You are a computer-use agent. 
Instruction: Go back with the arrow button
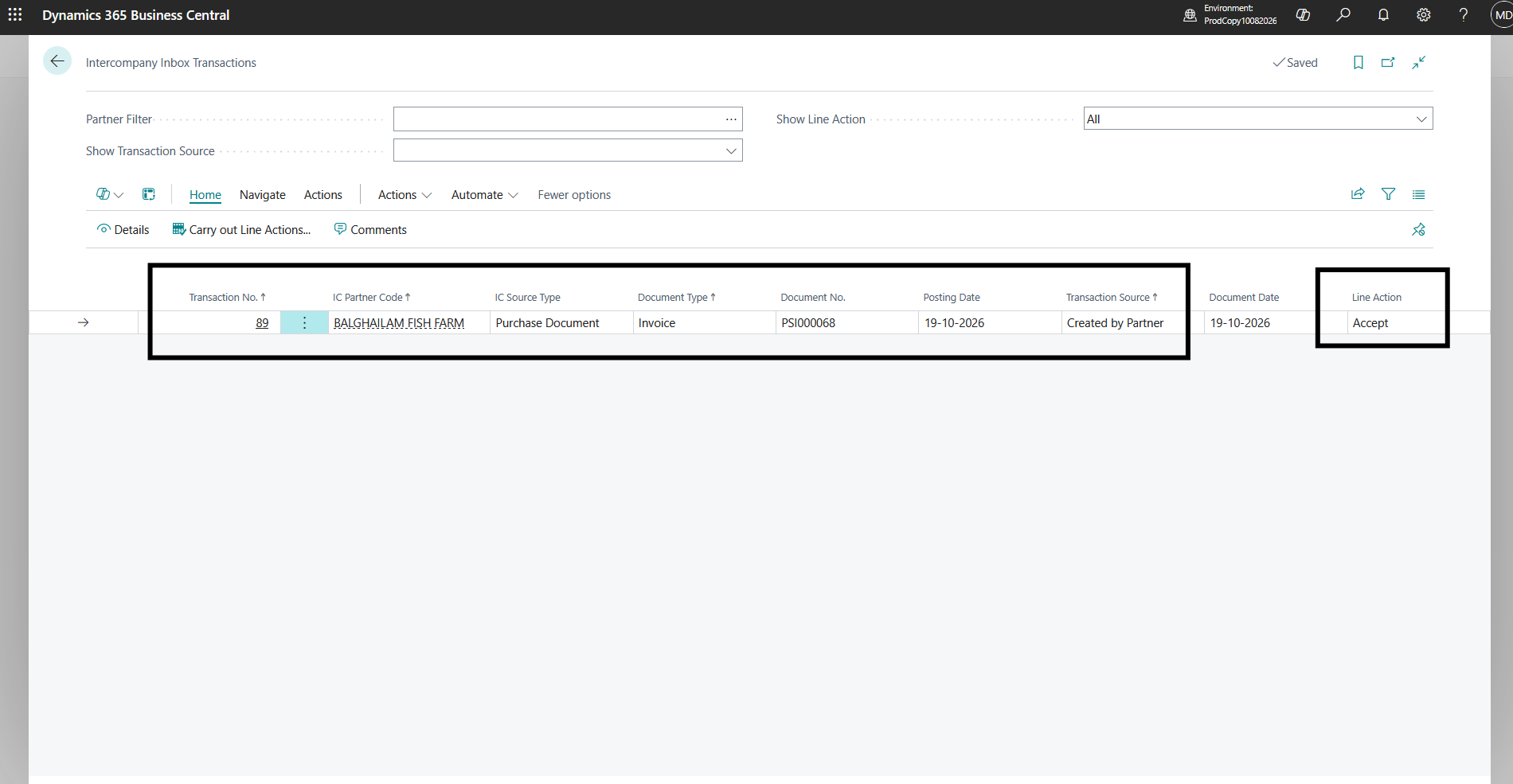click(x=57, y=61)
